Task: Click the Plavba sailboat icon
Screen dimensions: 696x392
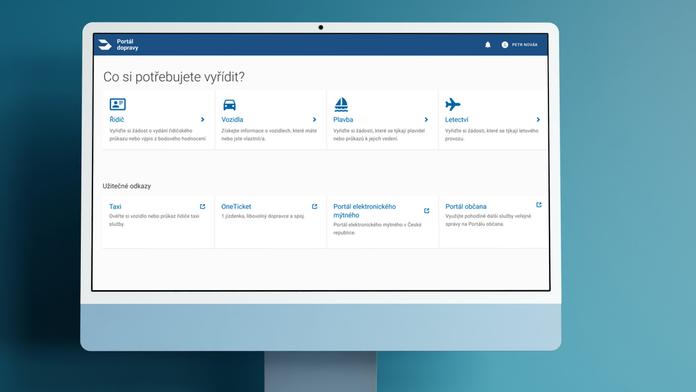Action: pos(341,104)
